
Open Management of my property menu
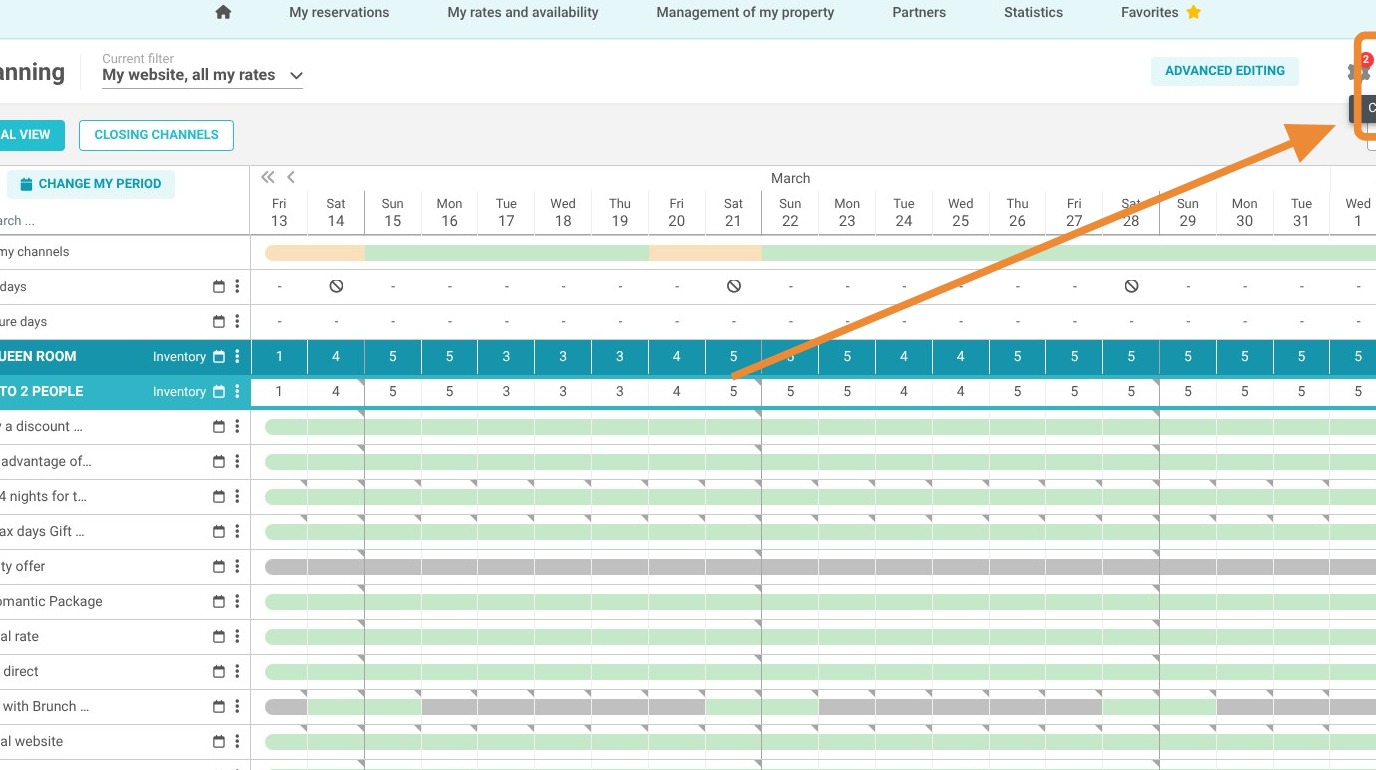pyautogui.click(x=745, y=13)
